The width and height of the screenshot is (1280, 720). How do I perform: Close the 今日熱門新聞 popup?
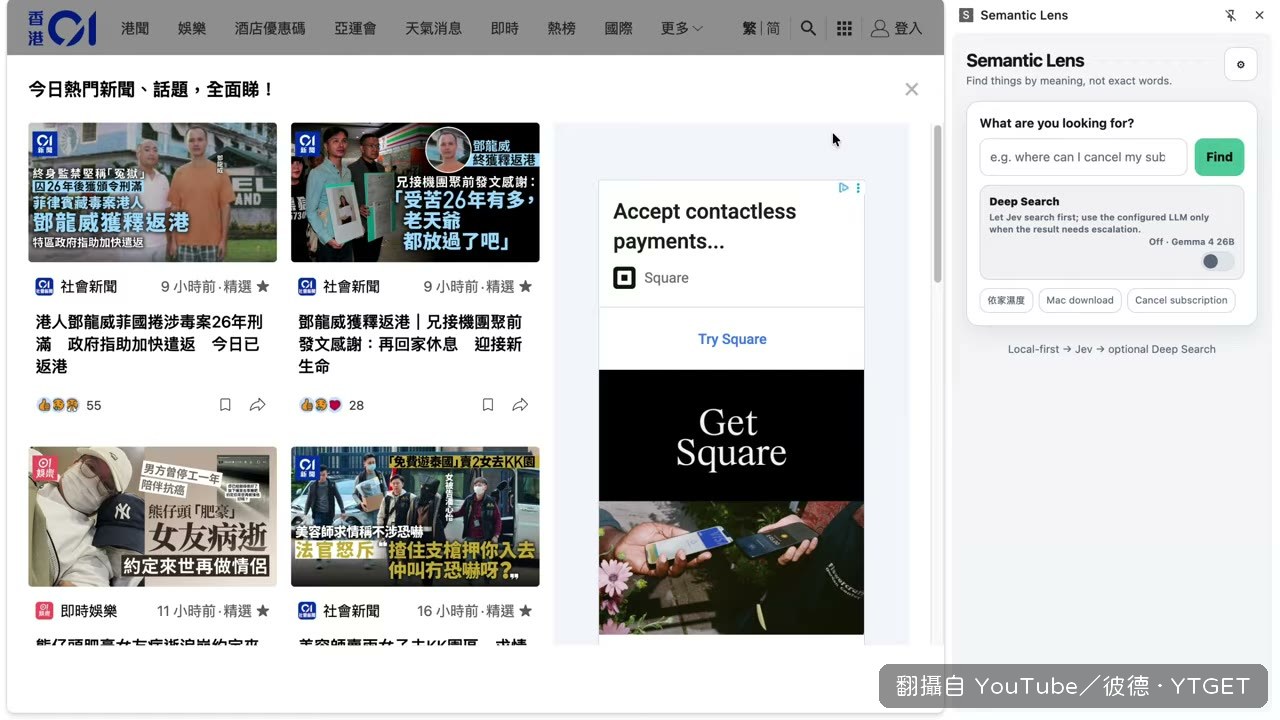point(911,89)
